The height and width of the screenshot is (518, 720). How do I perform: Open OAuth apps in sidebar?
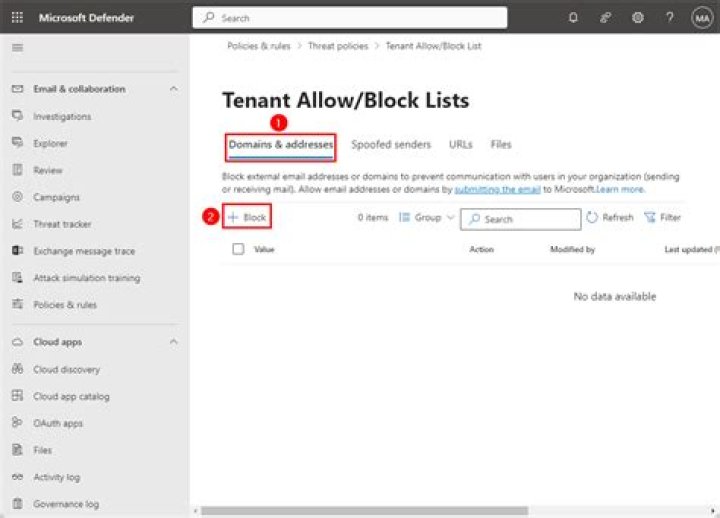(58, 423)
